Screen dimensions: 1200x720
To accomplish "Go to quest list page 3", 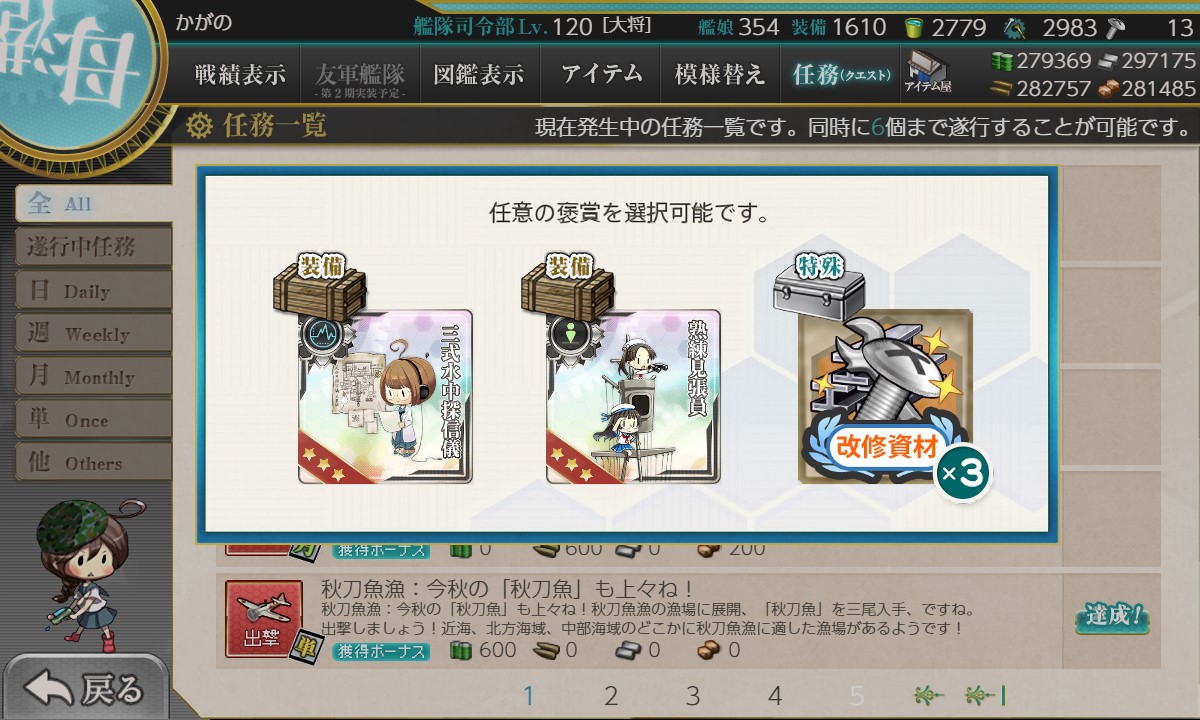I will pyautogui.click(x=692, y=696).
